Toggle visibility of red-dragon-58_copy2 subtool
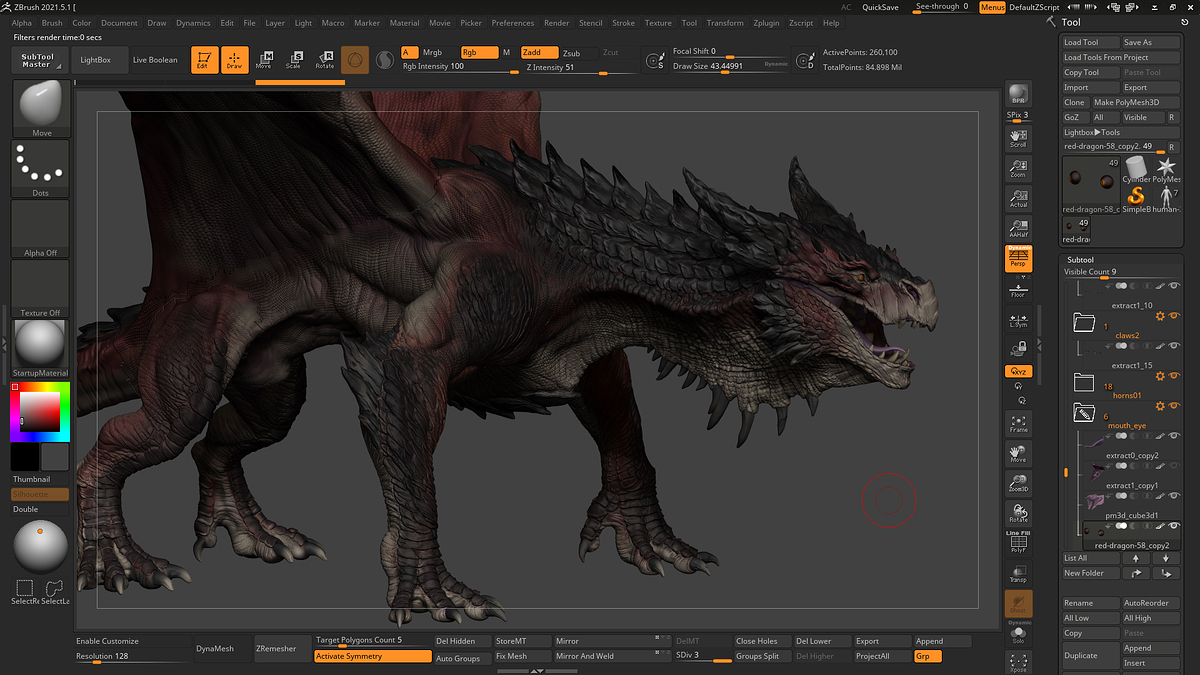Image resolution: width=1200 pixels, height=675 pixels. point(1174,527)
